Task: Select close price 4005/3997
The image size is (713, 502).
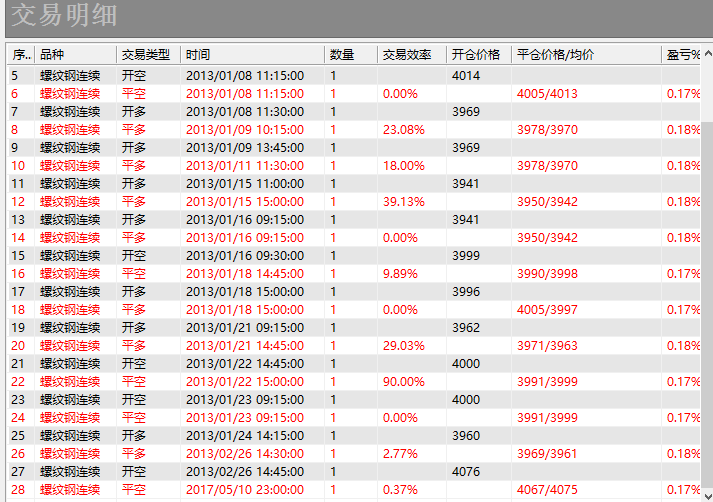Action: coord(547,310)
